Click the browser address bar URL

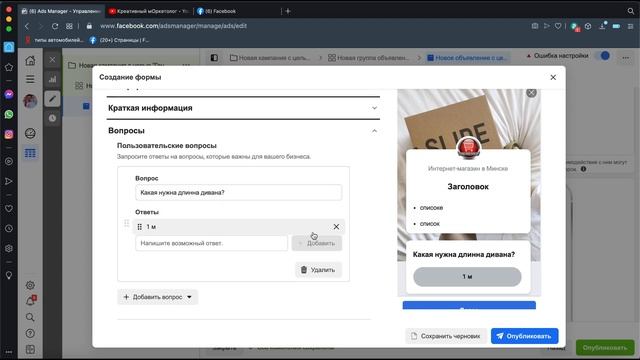(173, 26)
